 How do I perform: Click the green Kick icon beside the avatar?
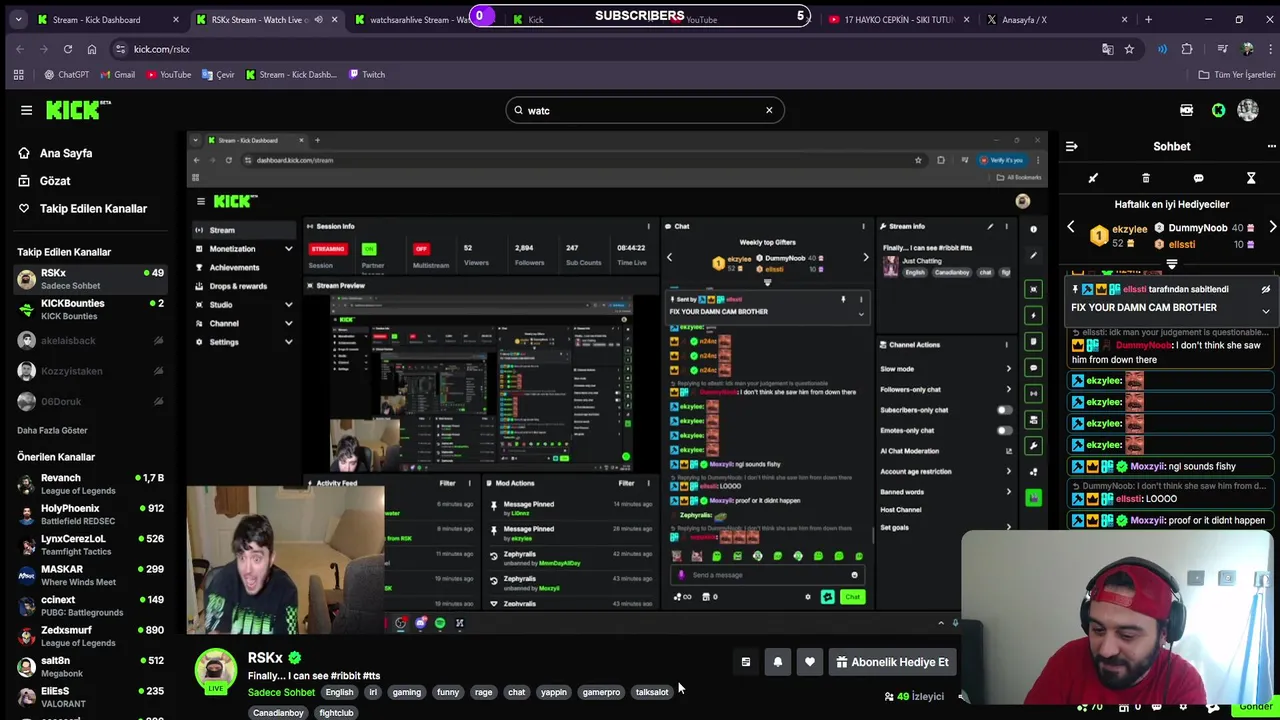point(1218,110)
